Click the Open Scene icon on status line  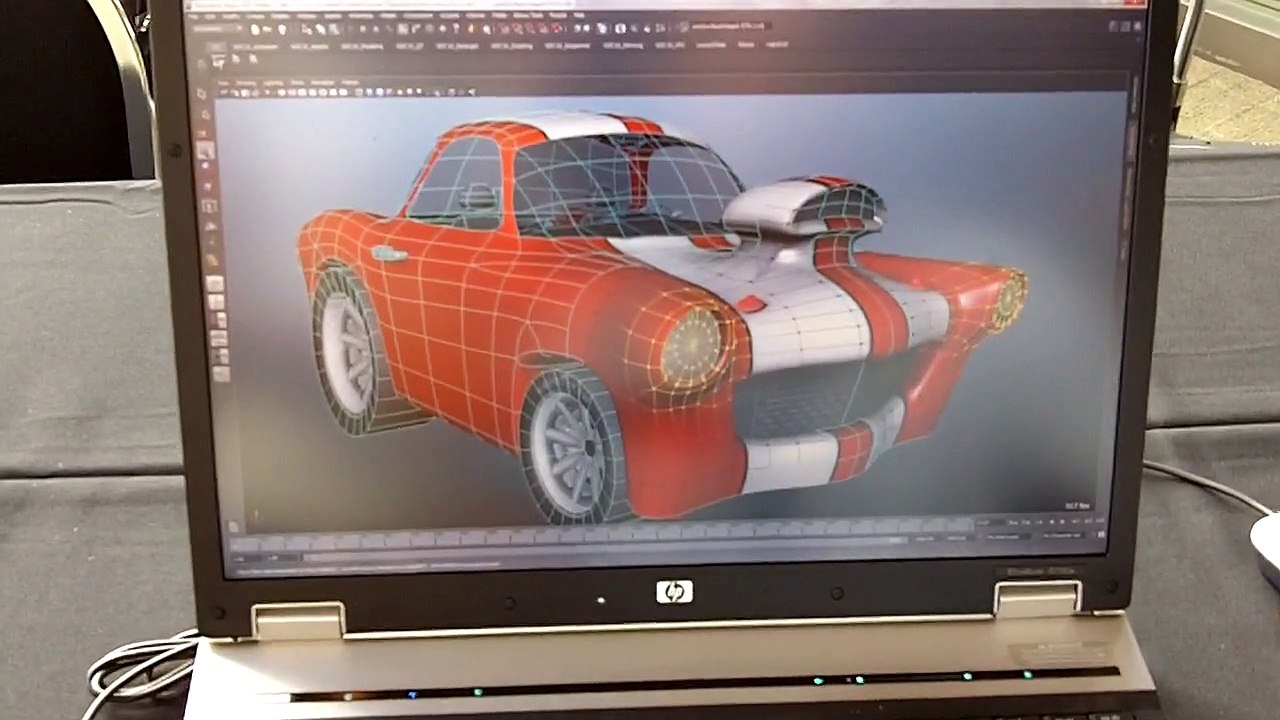(x=266, y=29)
